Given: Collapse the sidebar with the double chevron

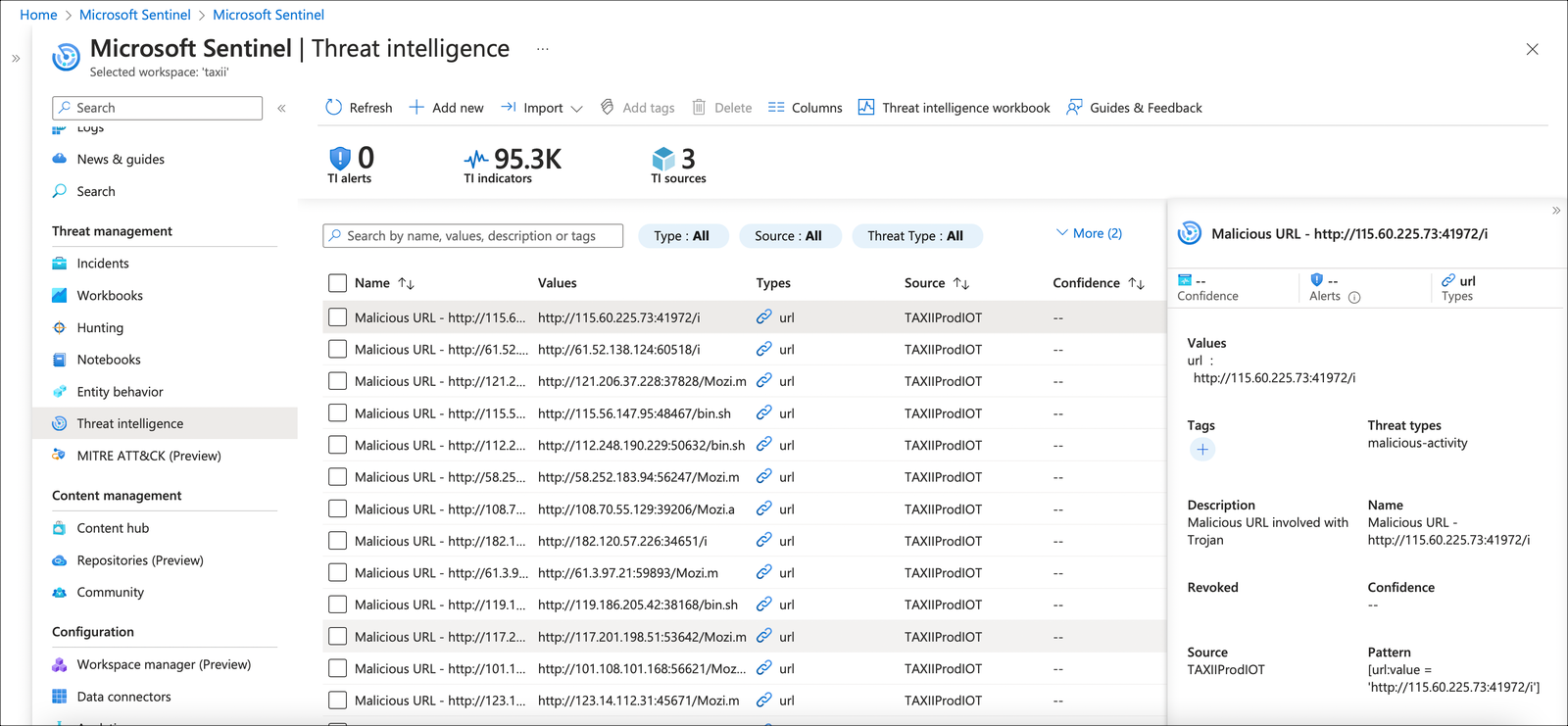Looking at the screenshot, I should pos(281,108).
